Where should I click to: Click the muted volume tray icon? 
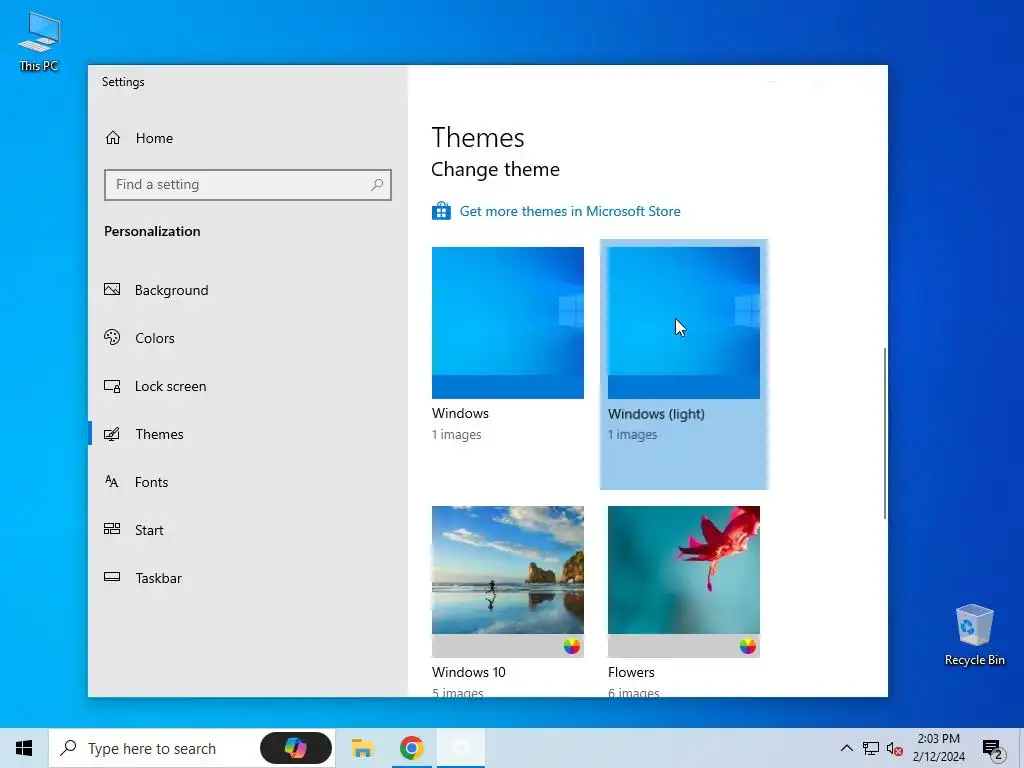(x=895, y=748)
